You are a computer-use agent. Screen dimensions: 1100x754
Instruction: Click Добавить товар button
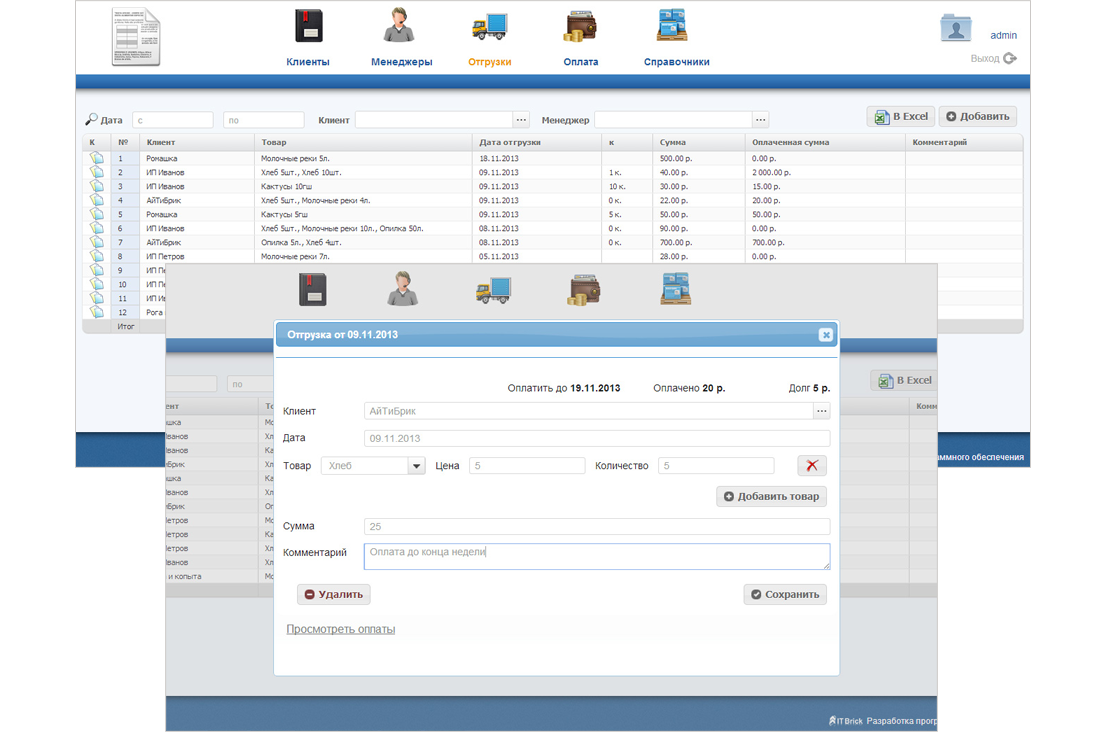(x=771, y=496)
